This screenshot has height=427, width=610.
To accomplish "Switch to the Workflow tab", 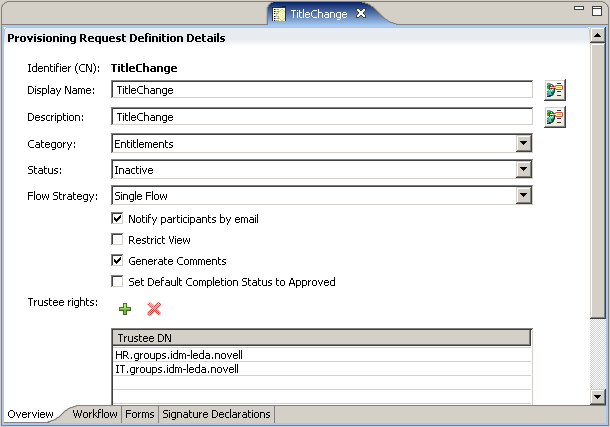I will 95,414.
